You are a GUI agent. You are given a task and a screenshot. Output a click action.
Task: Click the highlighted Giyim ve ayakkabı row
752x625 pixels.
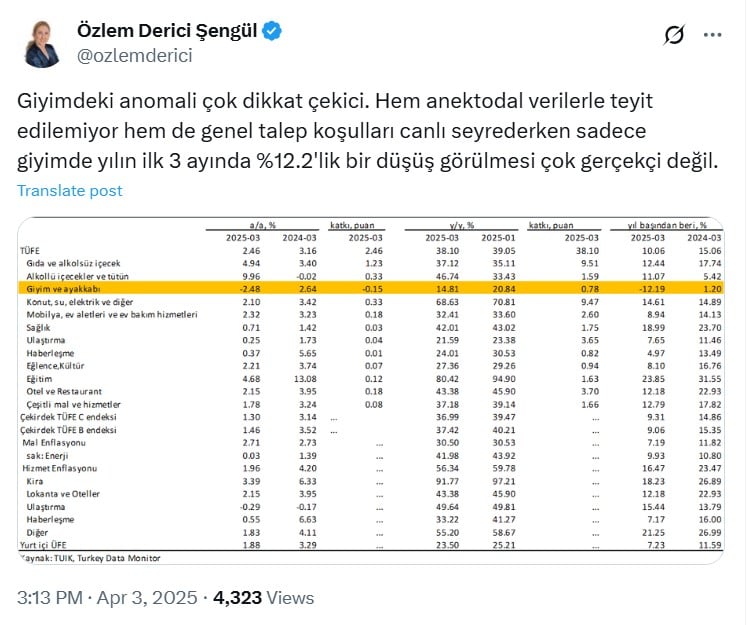[x=370, y=289]
